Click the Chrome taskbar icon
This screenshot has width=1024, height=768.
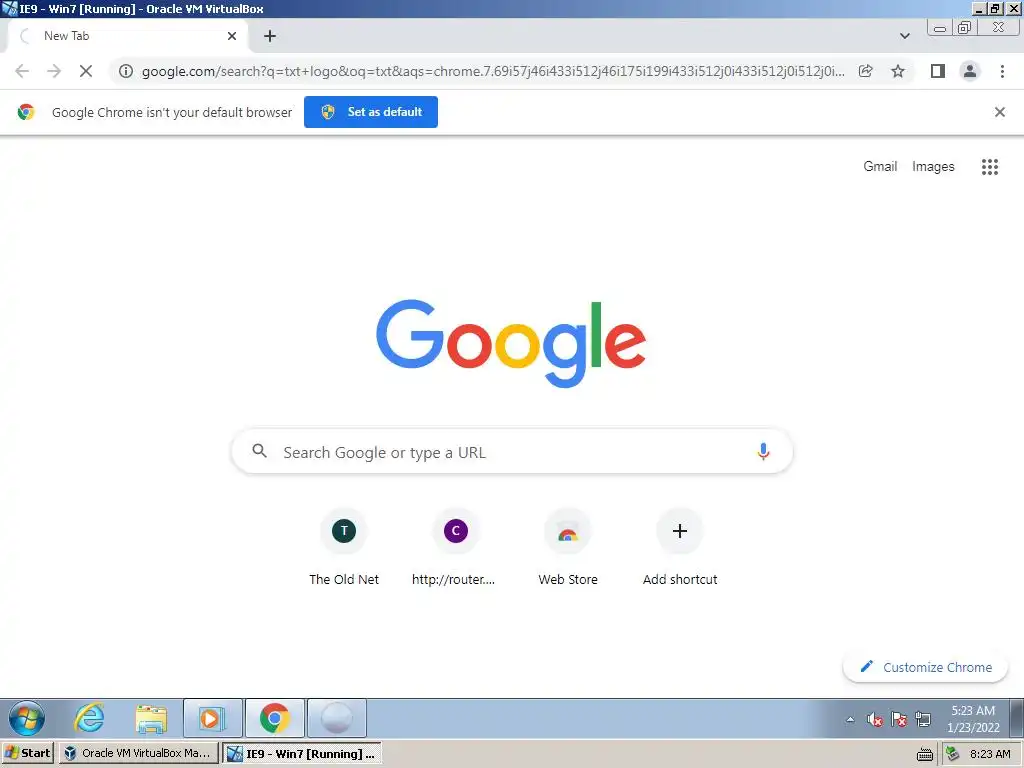click(x=274, y=718)
